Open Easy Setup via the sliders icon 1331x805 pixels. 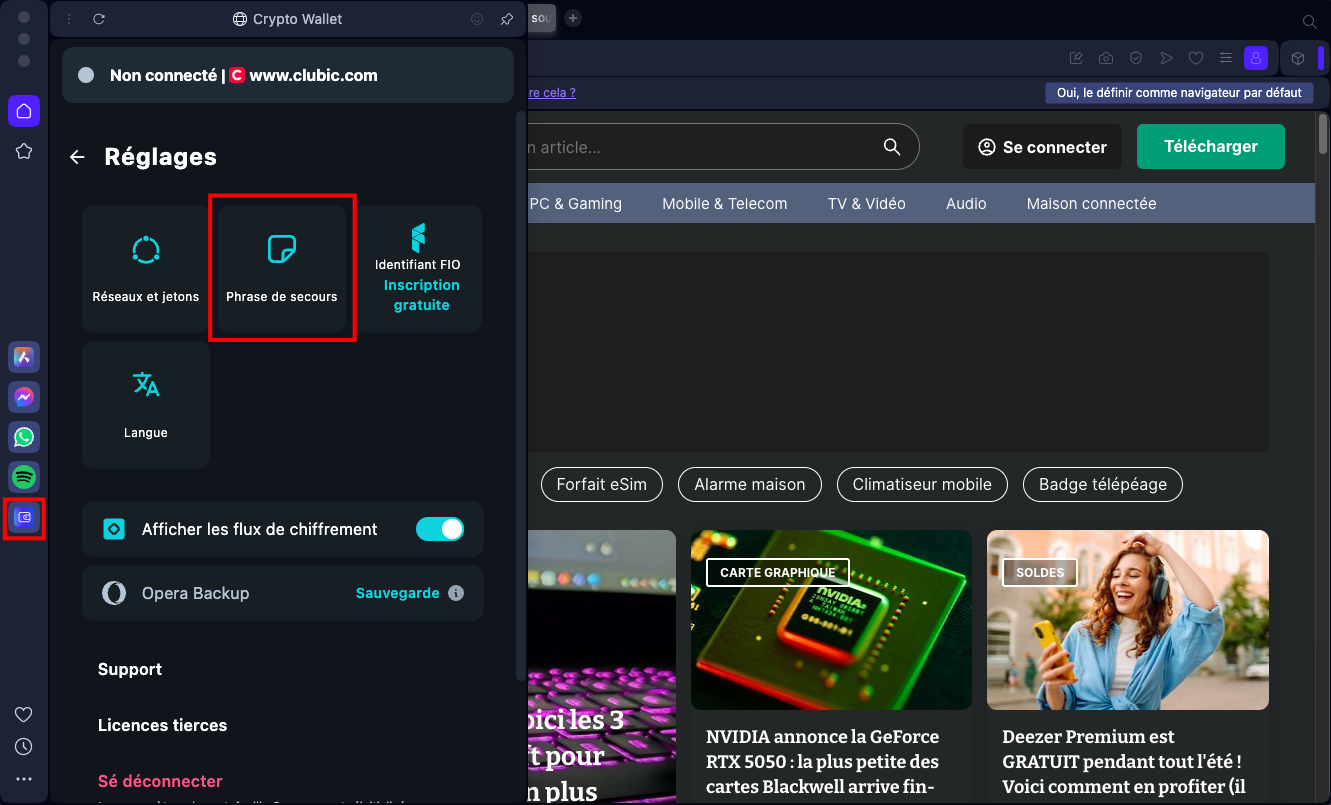tap(1226, 58)
